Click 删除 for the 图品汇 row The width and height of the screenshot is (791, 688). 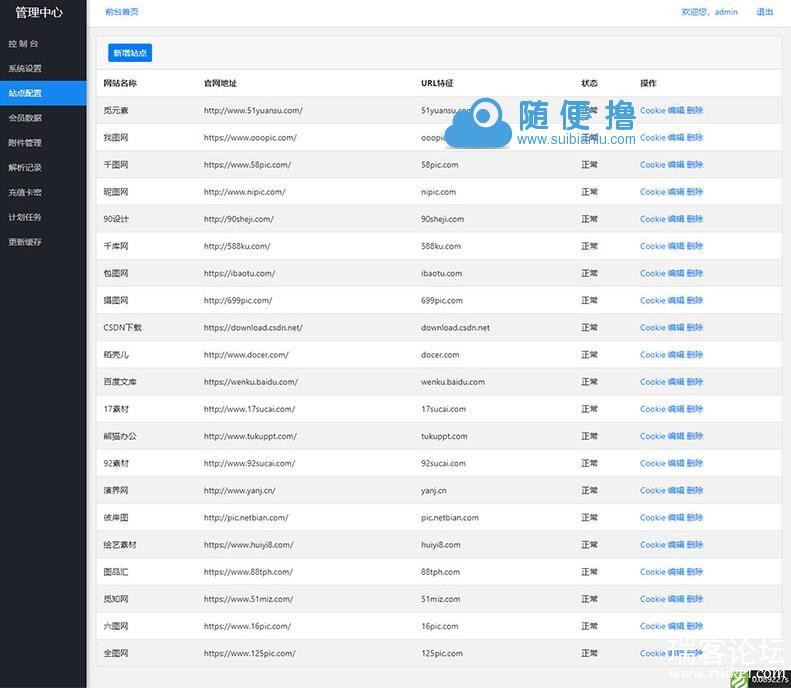[695, 572]
